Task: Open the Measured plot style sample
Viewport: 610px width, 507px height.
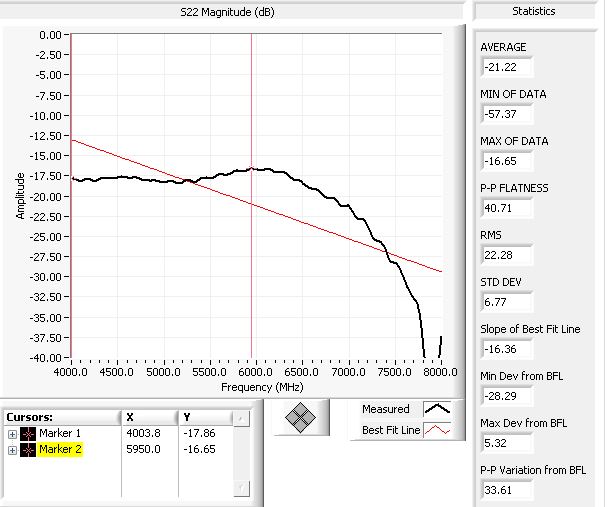Action: click(437, 409)
